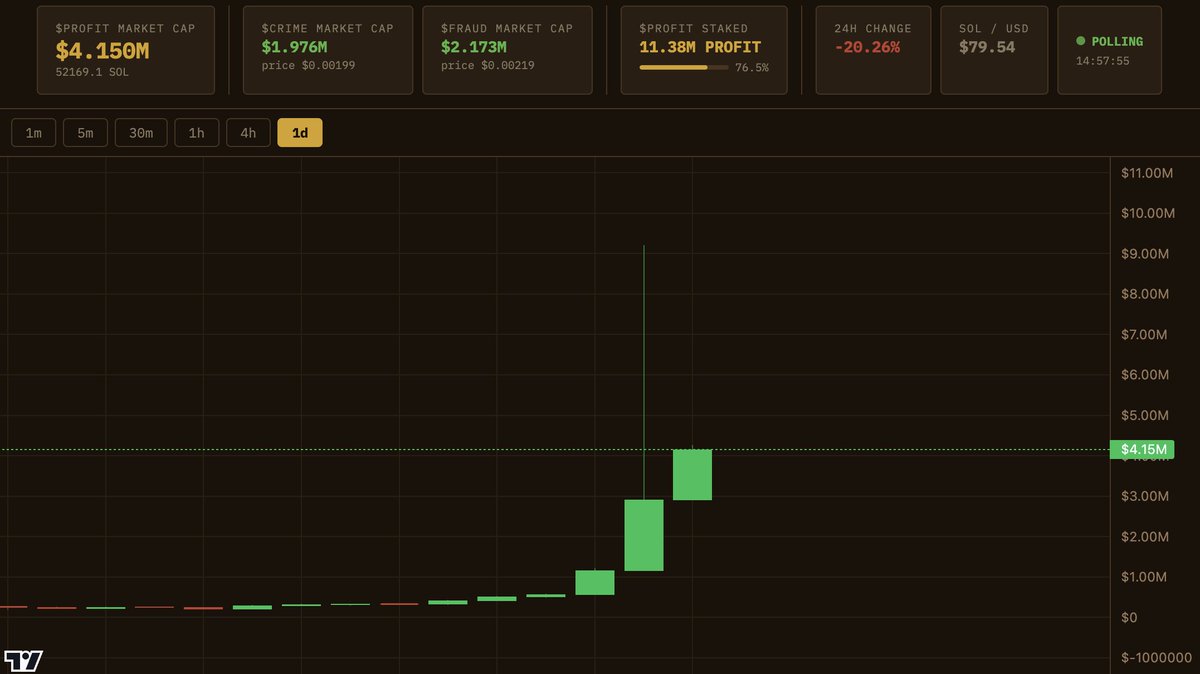Viewport: 1200px width, 674px height.
Task: Click the $6.00M axis label
Action: pyautogui.click(x=1144, y=375)
